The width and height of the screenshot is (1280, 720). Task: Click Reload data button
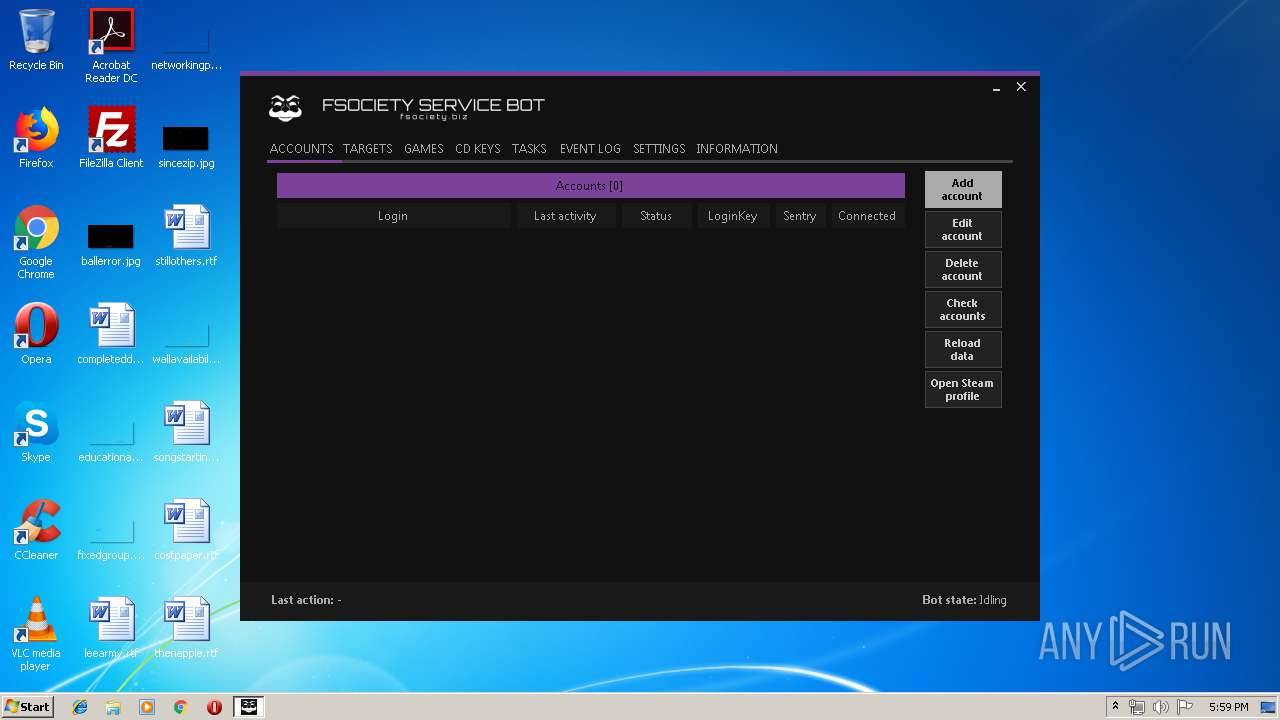pos(962,349)
